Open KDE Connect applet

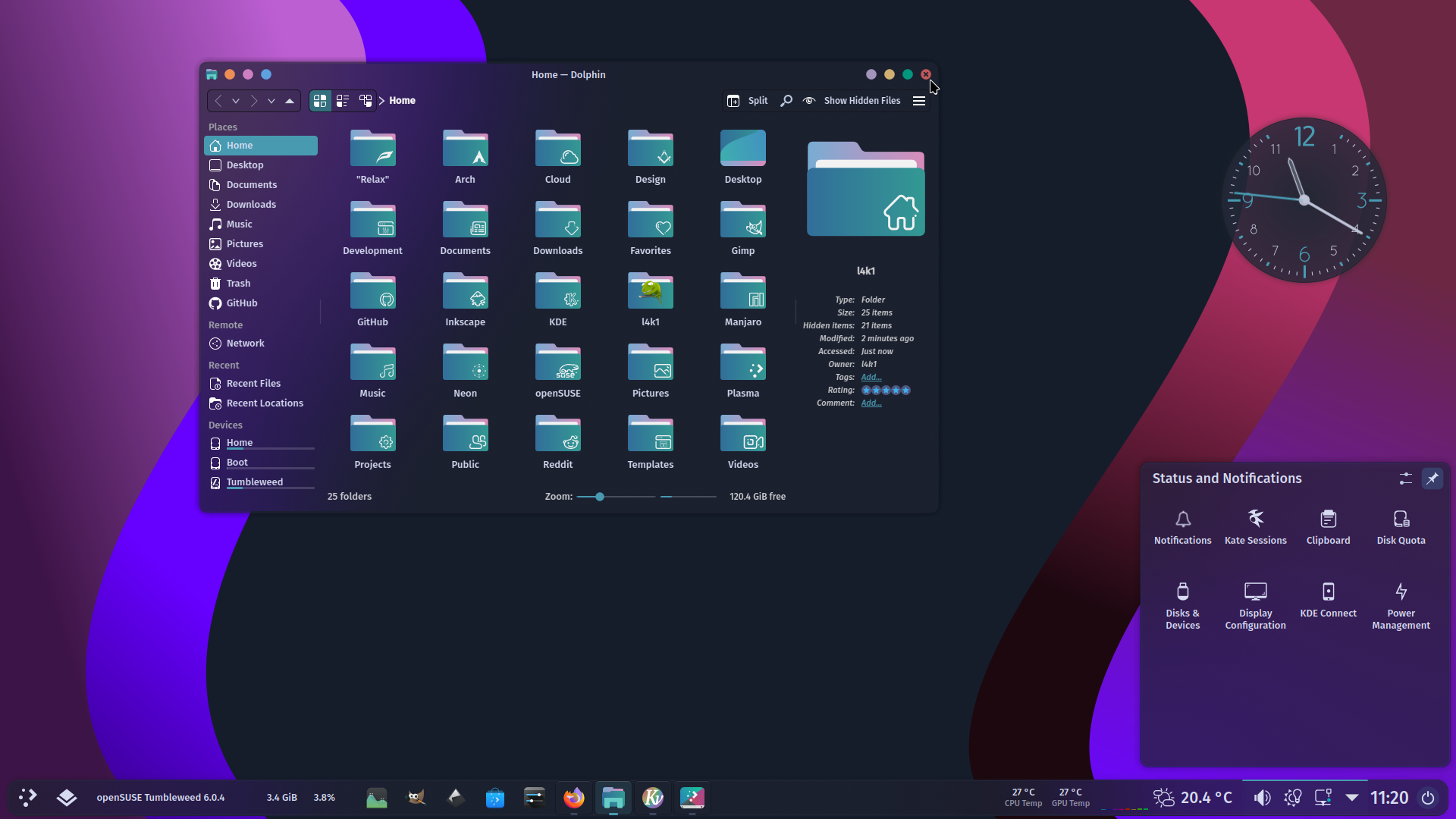point(1328,601)
